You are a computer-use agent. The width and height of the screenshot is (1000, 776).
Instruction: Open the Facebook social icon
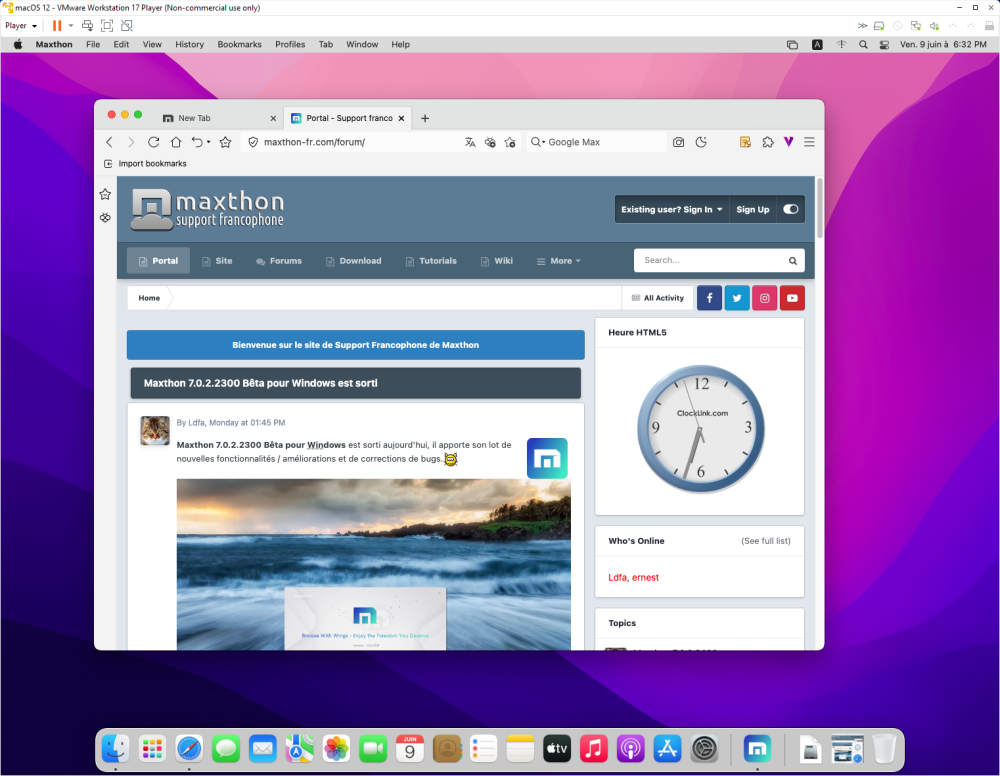click(x=709, y=298)
